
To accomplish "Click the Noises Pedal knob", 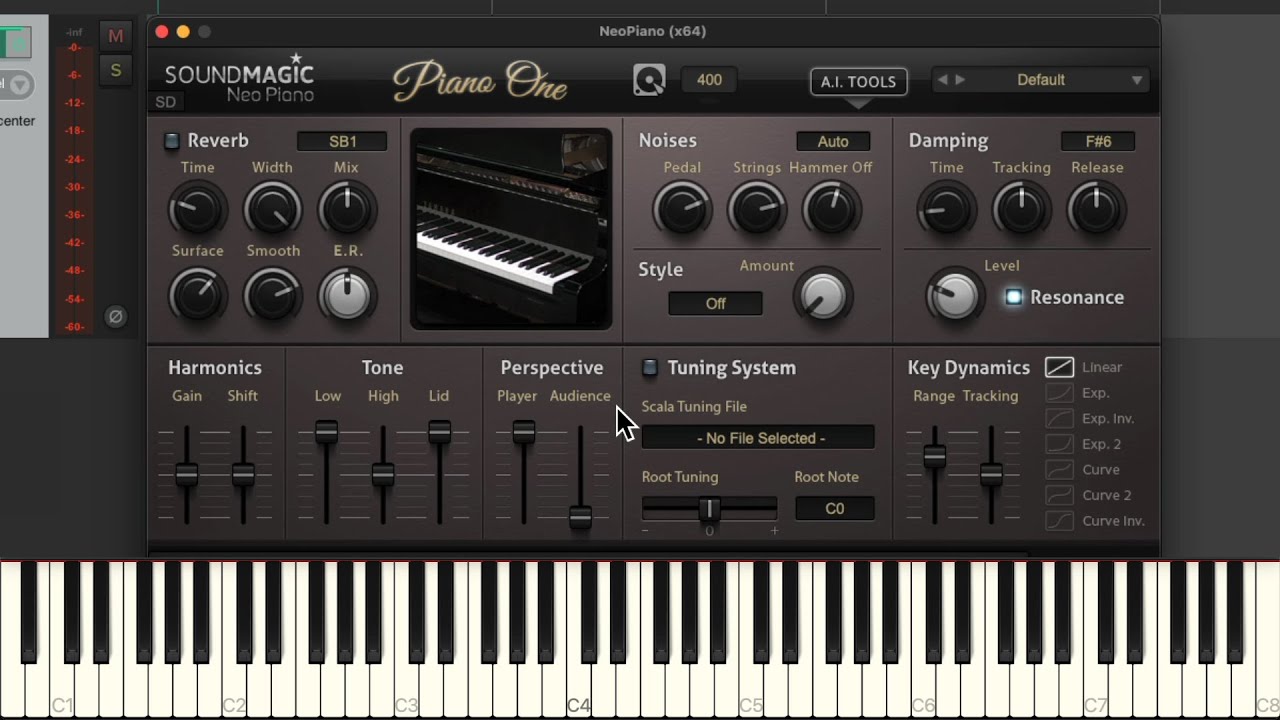I will point(682,209).
